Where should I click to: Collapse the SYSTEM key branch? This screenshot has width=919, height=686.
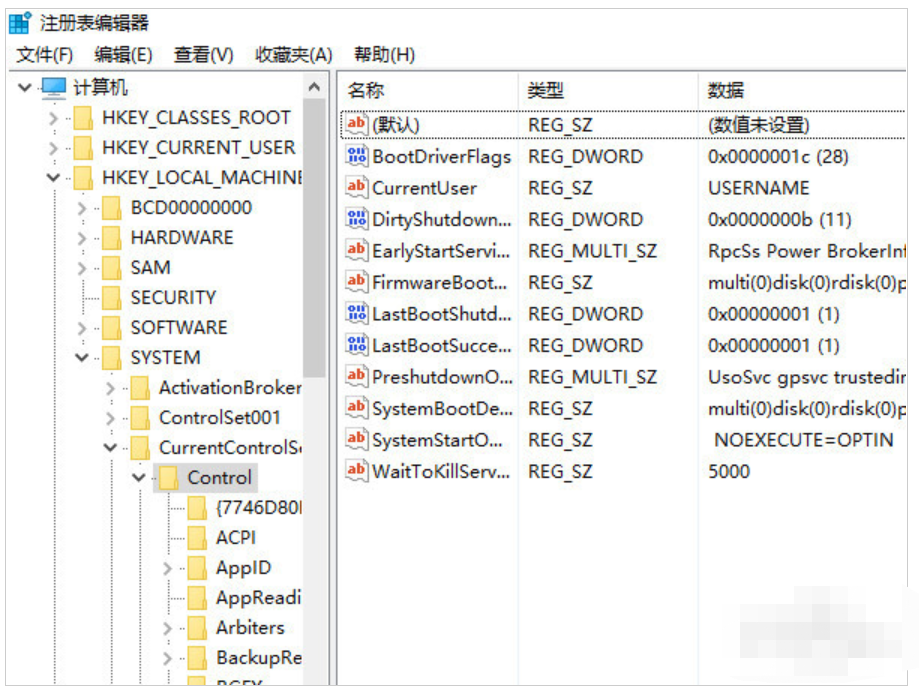[x=82, y=358]
